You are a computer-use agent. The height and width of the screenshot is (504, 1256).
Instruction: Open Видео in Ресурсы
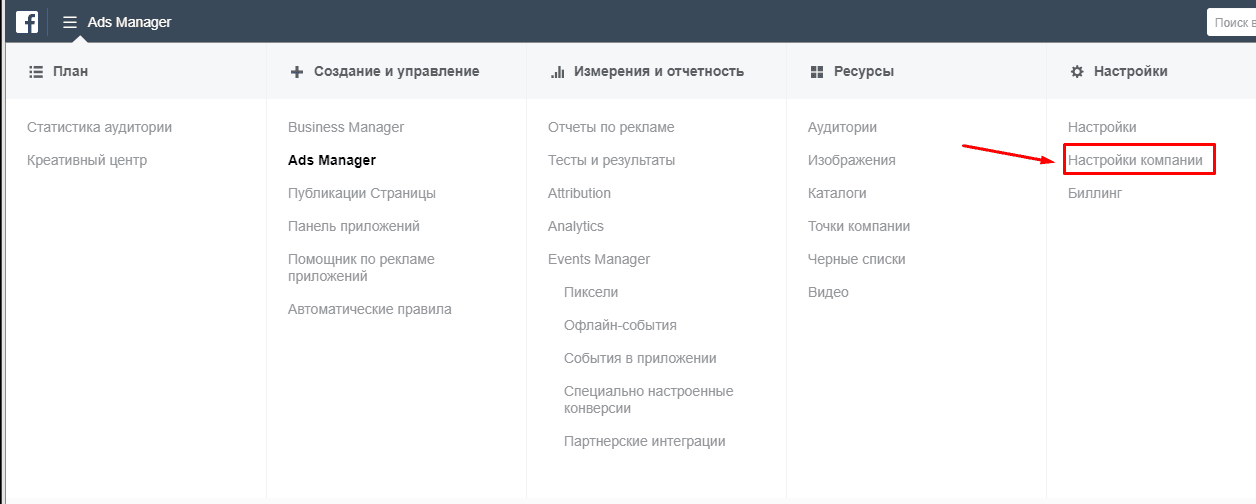click(x=828, y=292)
